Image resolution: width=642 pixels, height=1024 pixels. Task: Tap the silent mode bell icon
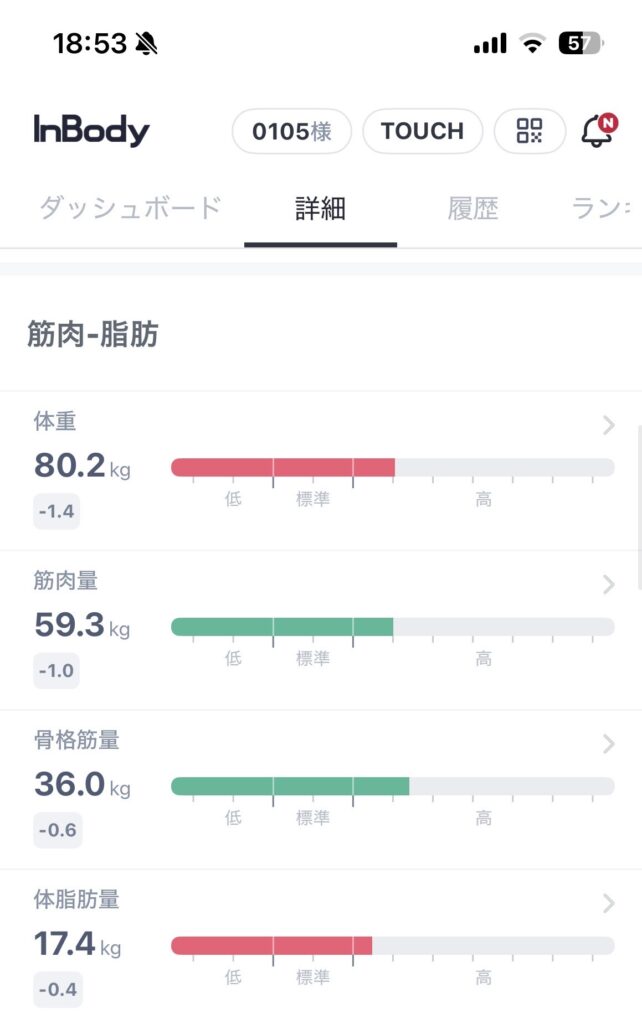click(x=146, y=43)
